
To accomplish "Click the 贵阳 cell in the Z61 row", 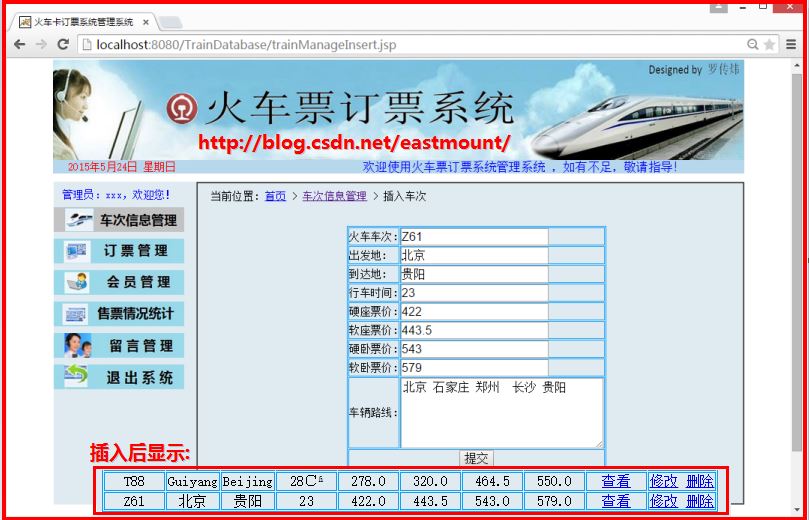I will [248, 501].
